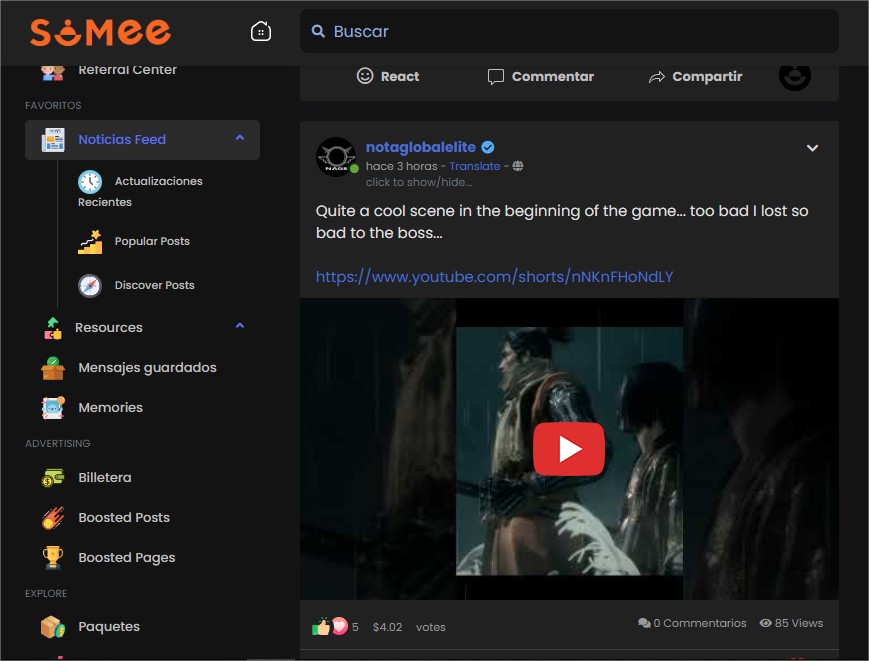Click the SoMee logo
Screen dimensions: 869x661
100,32
